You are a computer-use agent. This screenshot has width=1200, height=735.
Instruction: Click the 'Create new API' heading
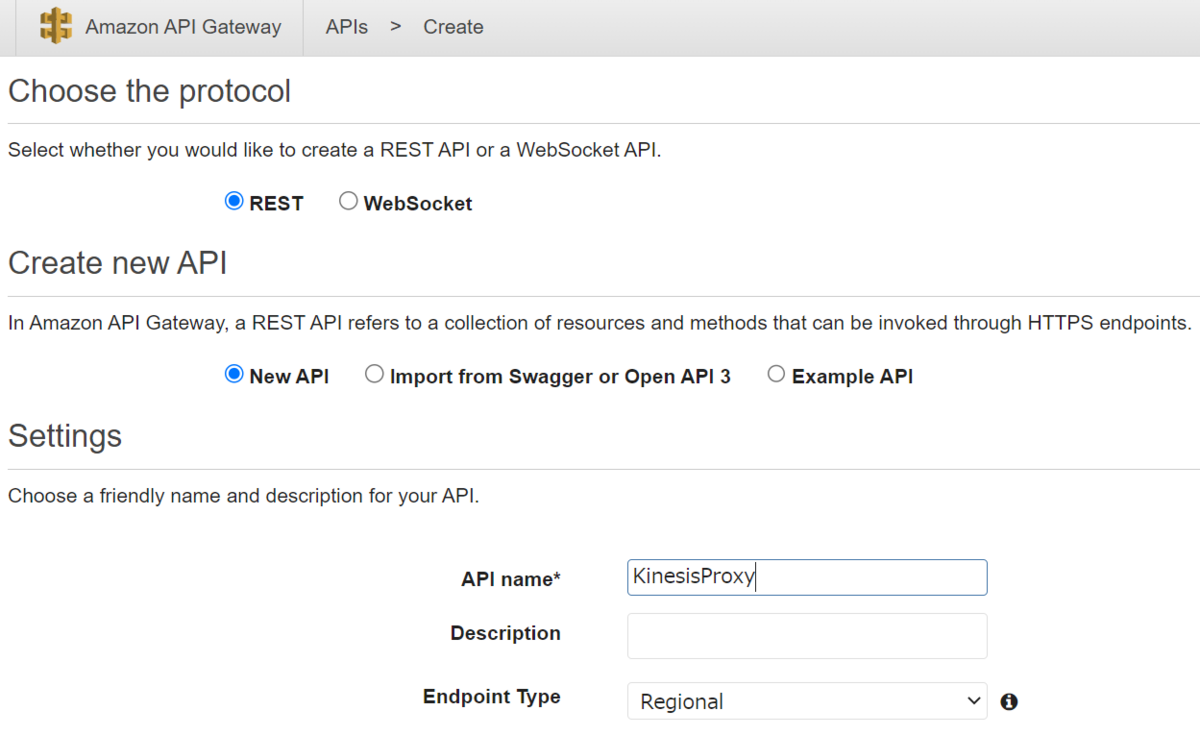[118, 263]
